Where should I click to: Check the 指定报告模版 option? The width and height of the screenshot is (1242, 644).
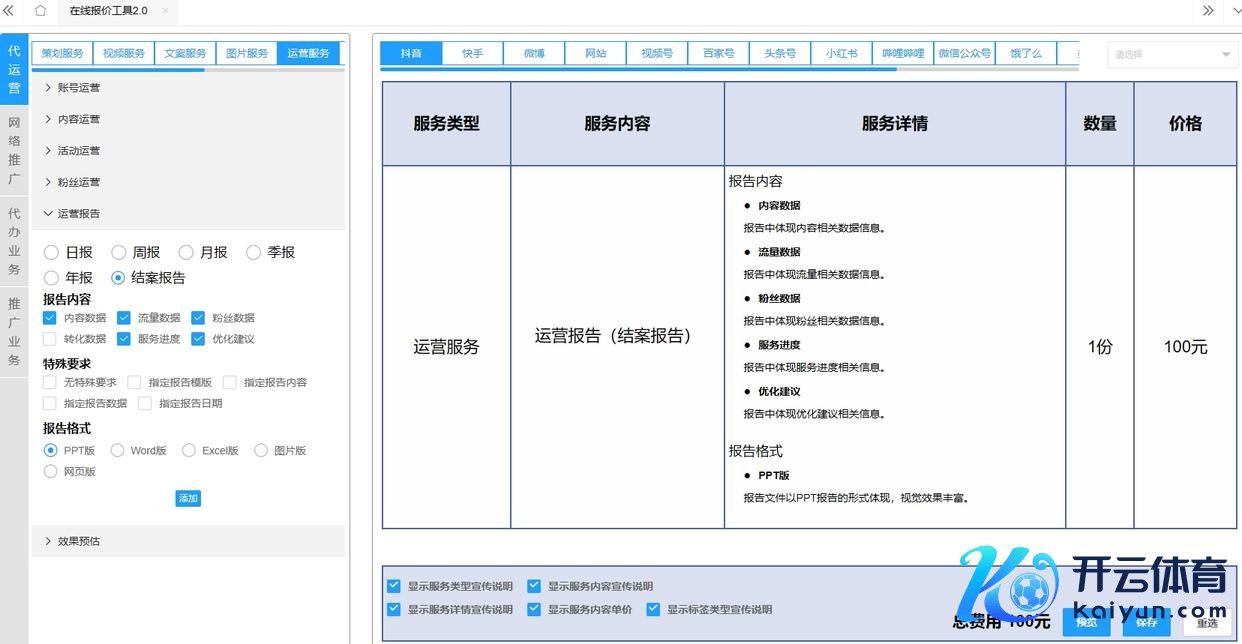tap(135, 382)
